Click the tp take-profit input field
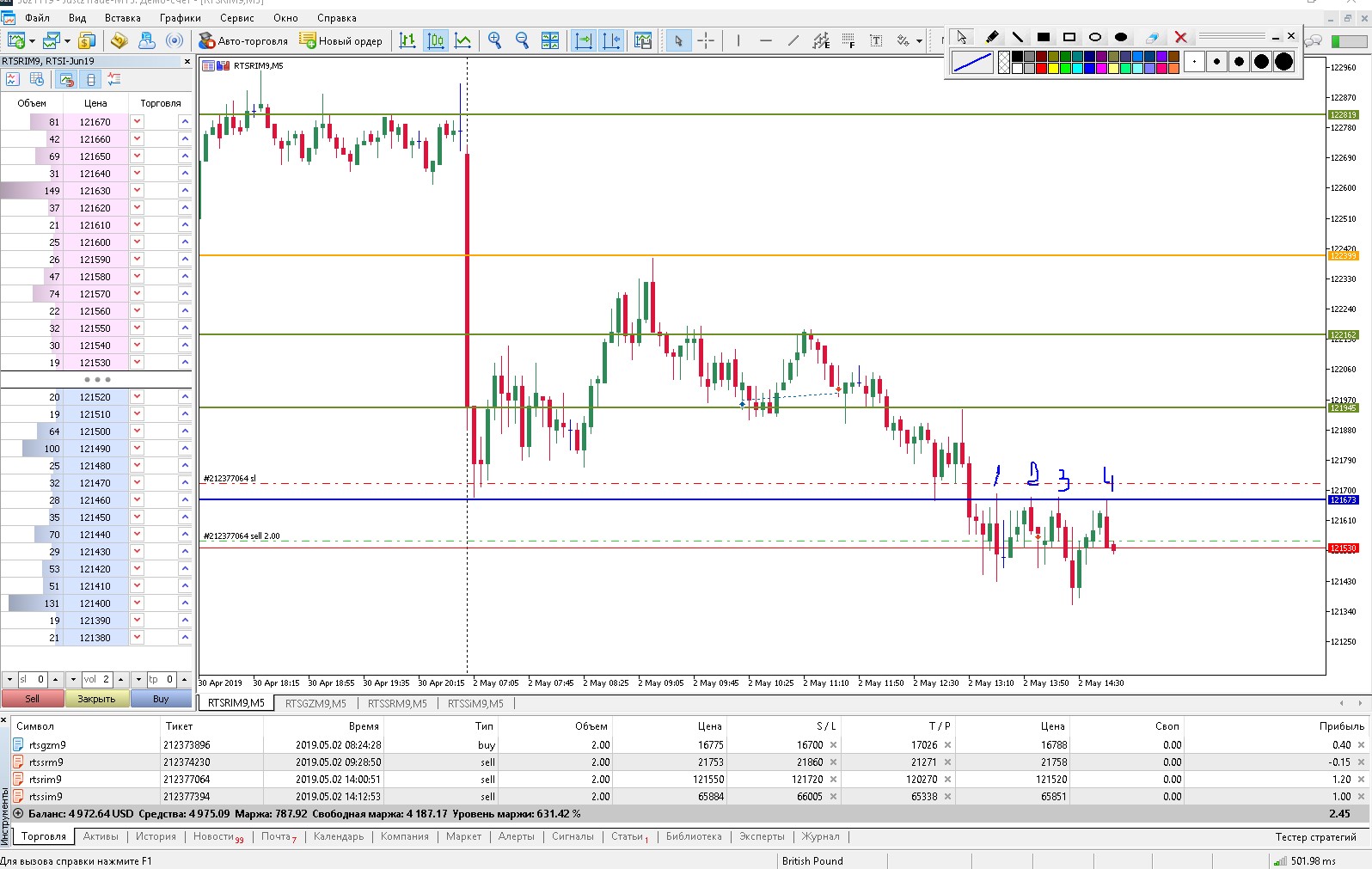The width and height of the screenshot is (1372, 869). pos(162,679)
